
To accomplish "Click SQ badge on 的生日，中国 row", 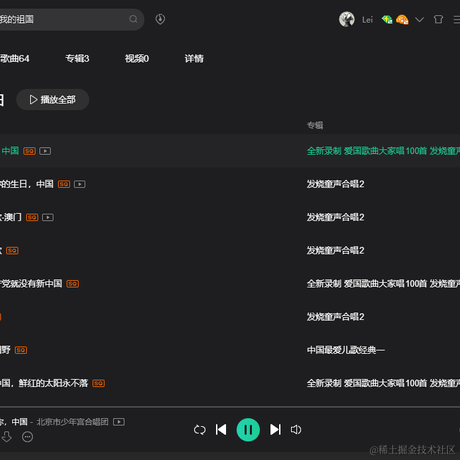I will click(x=64, y=184).
